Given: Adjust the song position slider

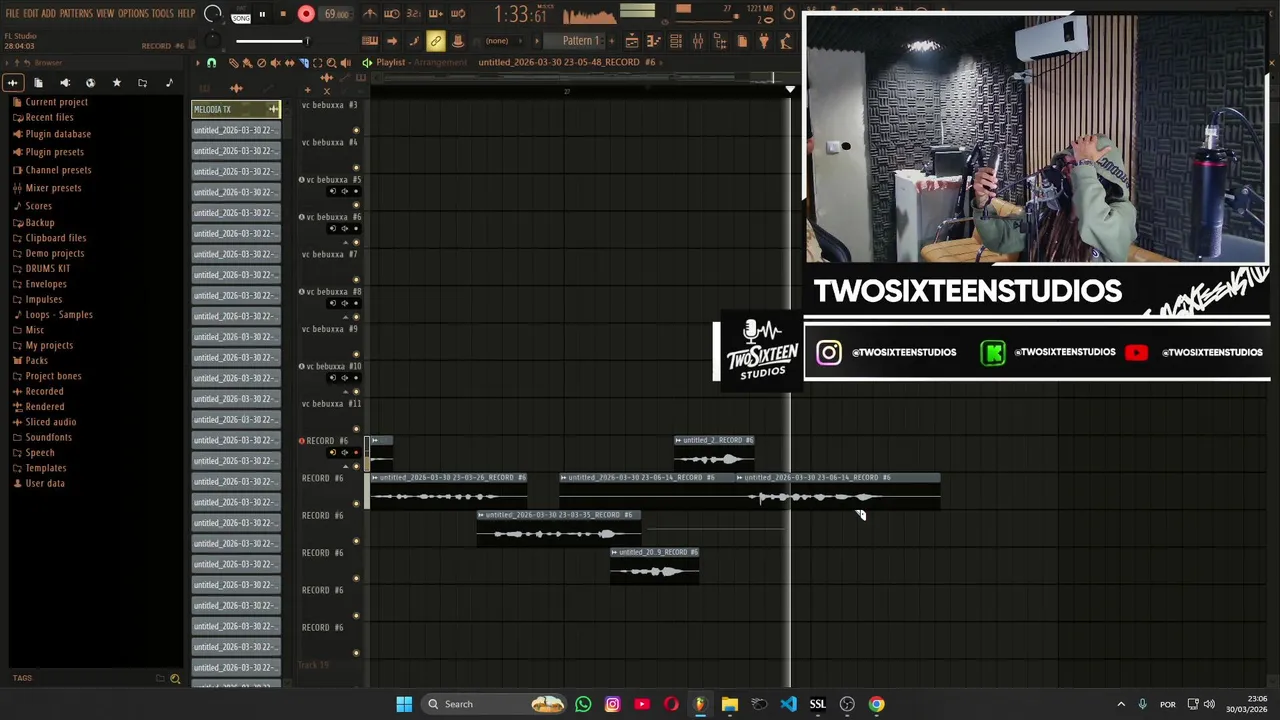Looking at the screenshot, I should [272, 41].
